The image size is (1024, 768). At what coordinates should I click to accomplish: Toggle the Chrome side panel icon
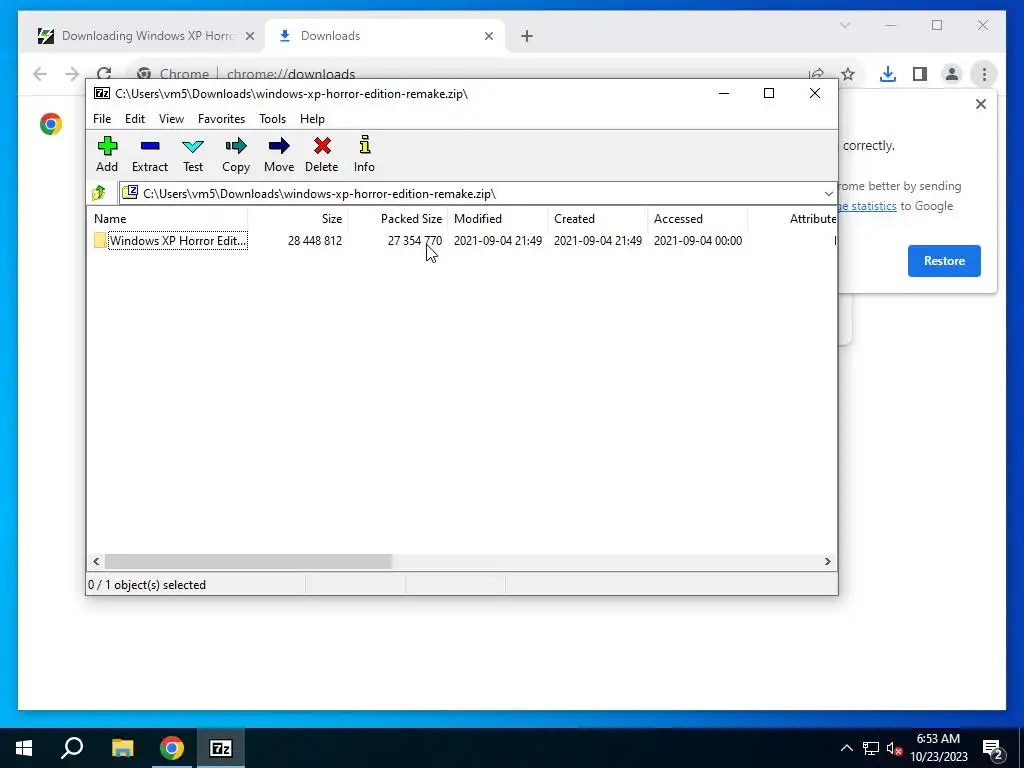pyautogui.click(x=920, y=74)
